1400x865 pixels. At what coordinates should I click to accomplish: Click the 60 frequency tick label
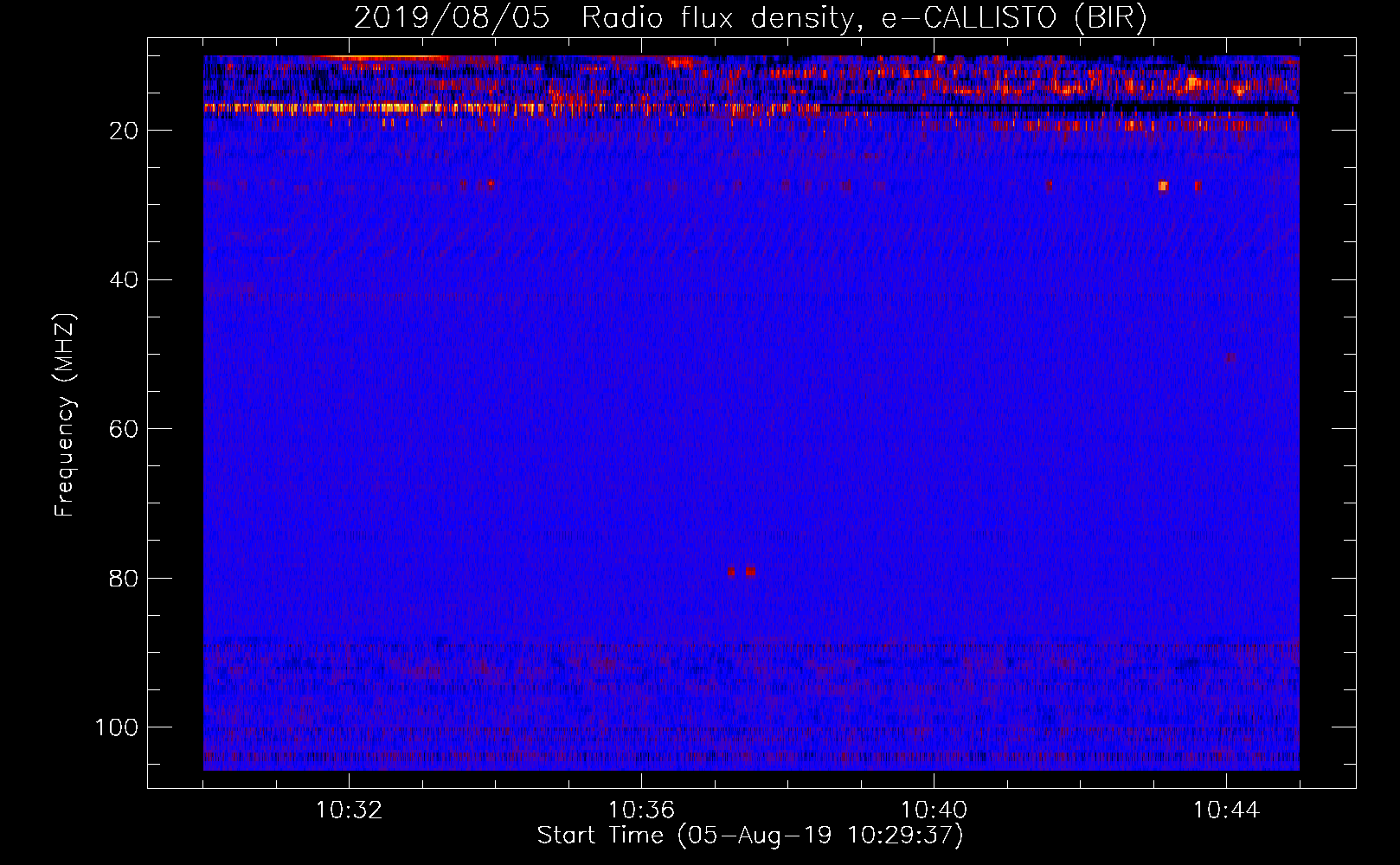click(124, 429)
